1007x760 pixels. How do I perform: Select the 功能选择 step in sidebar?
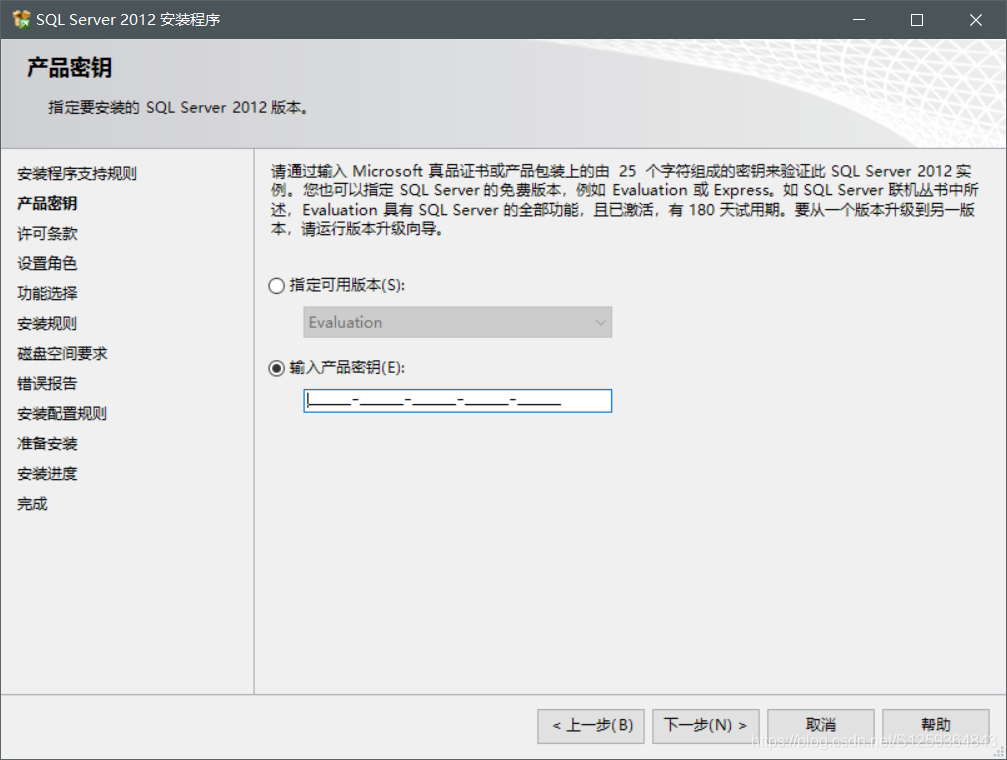(47, 294)
